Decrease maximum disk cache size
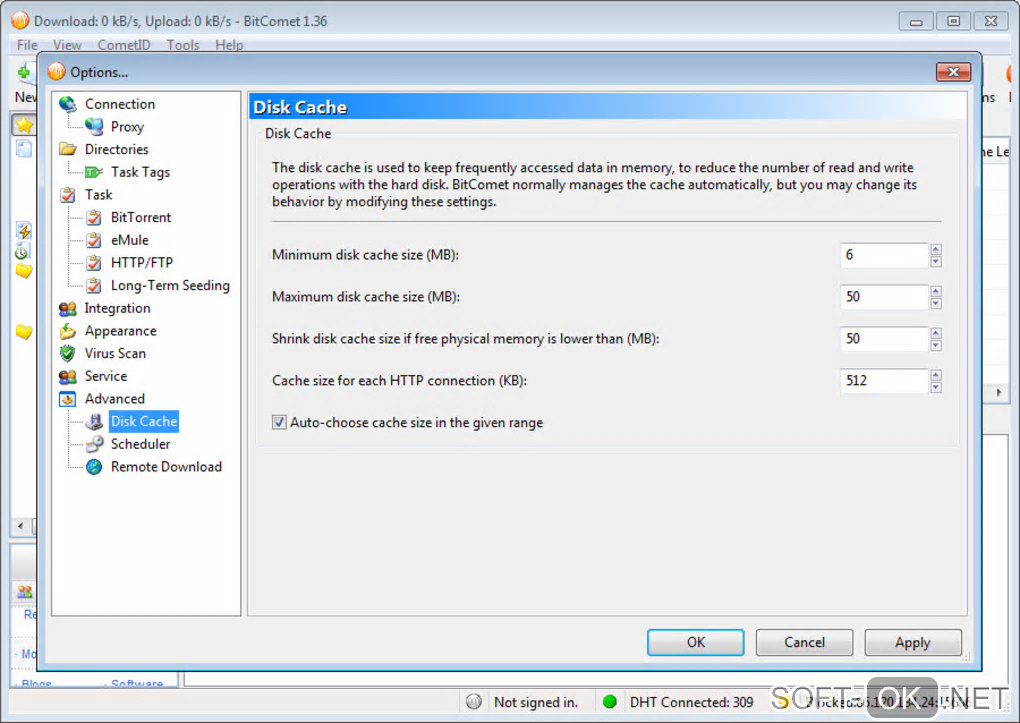 pos(936,303)
